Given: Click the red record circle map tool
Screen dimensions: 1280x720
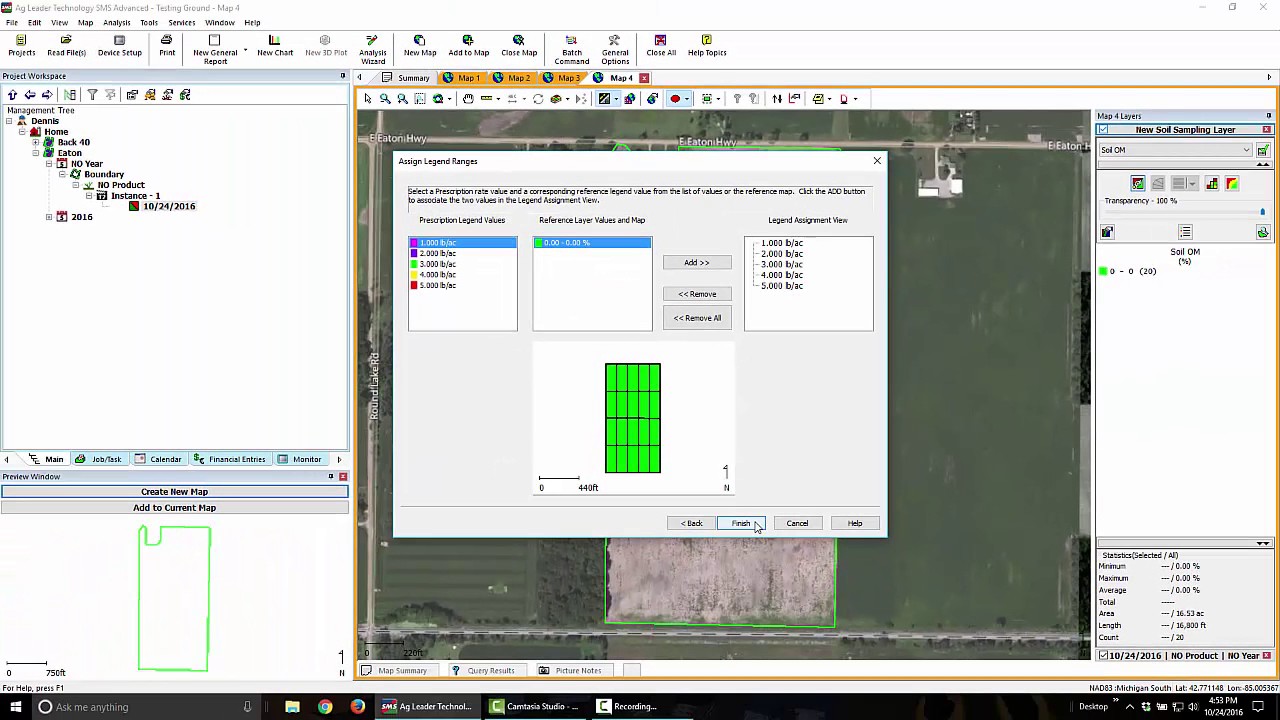Looking at the screenshot, I should click(x=675, y=99).
